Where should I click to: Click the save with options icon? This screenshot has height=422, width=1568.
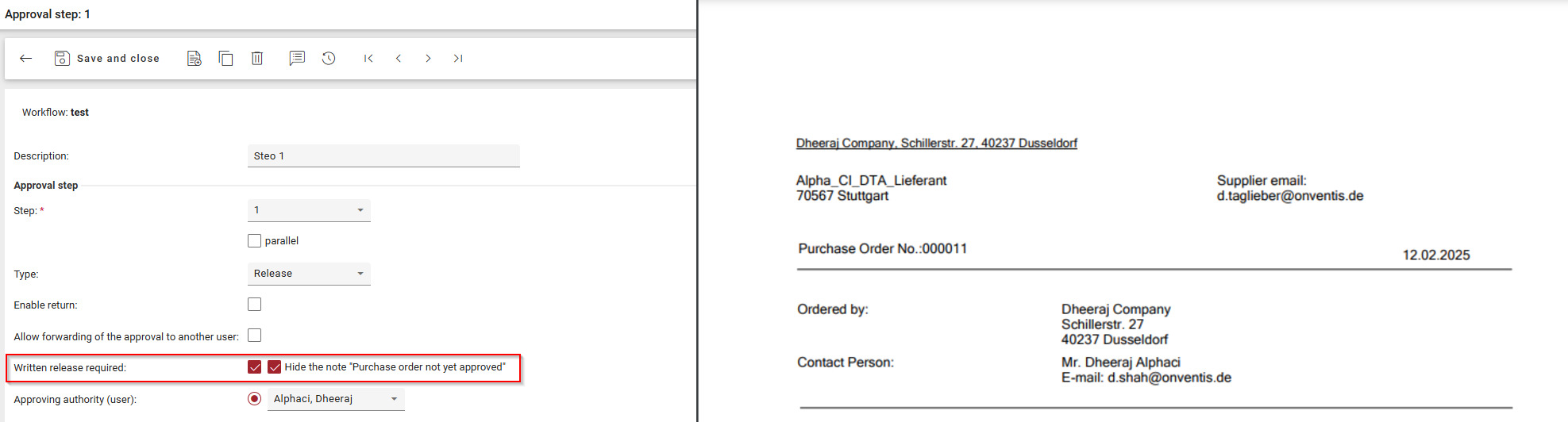[194, 58]
